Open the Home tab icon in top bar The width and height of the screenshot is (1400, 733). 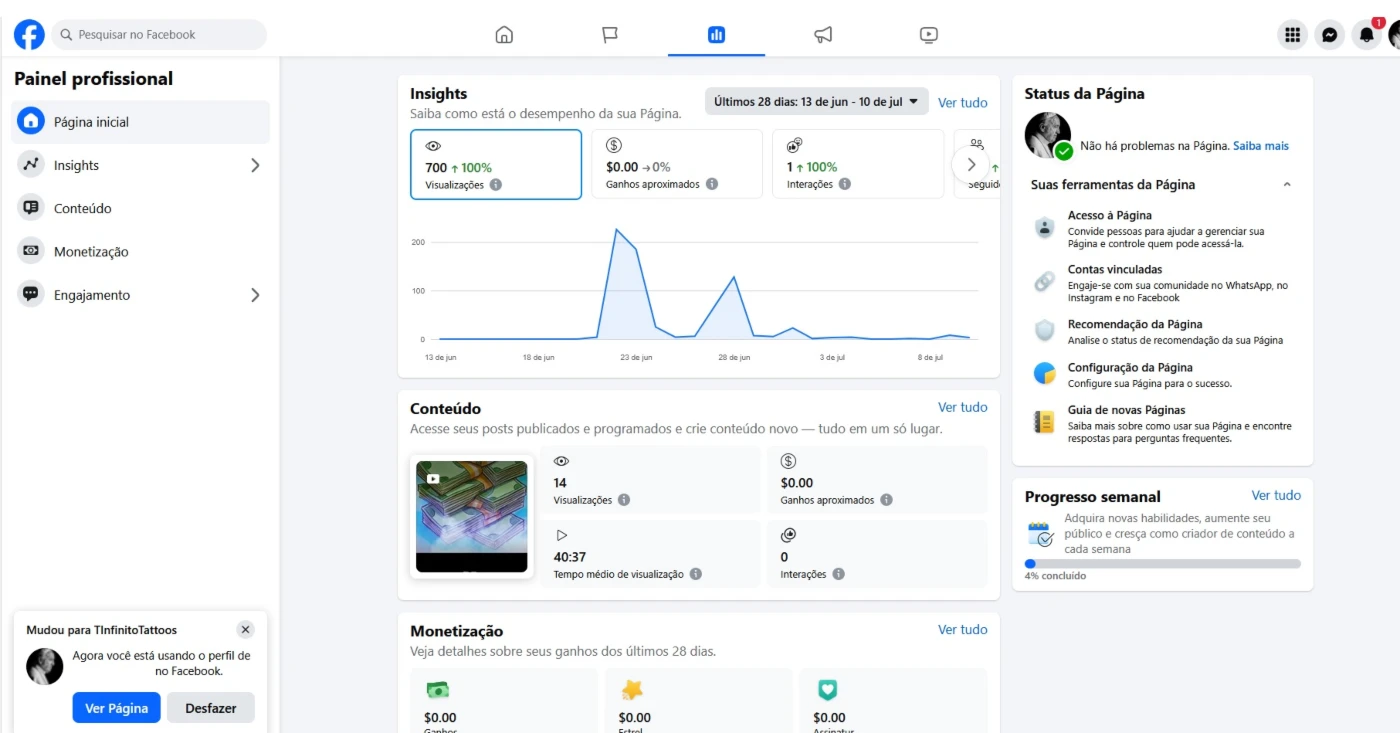click(x=504, y=35)
